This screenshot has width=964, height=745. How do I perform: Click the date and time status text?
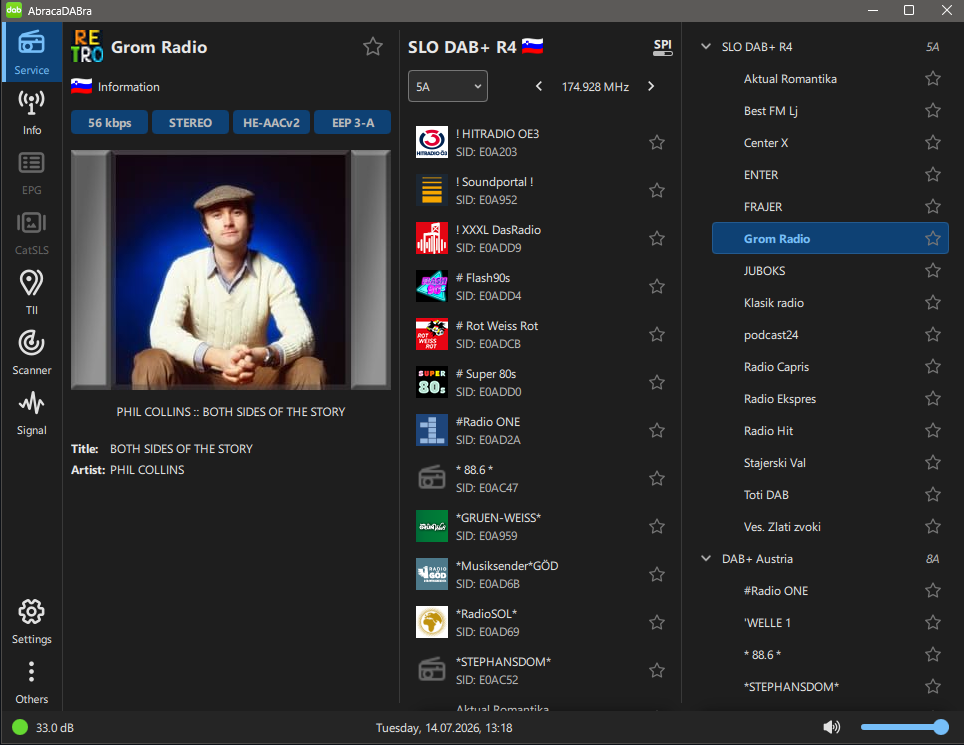(x=444, y=728)
